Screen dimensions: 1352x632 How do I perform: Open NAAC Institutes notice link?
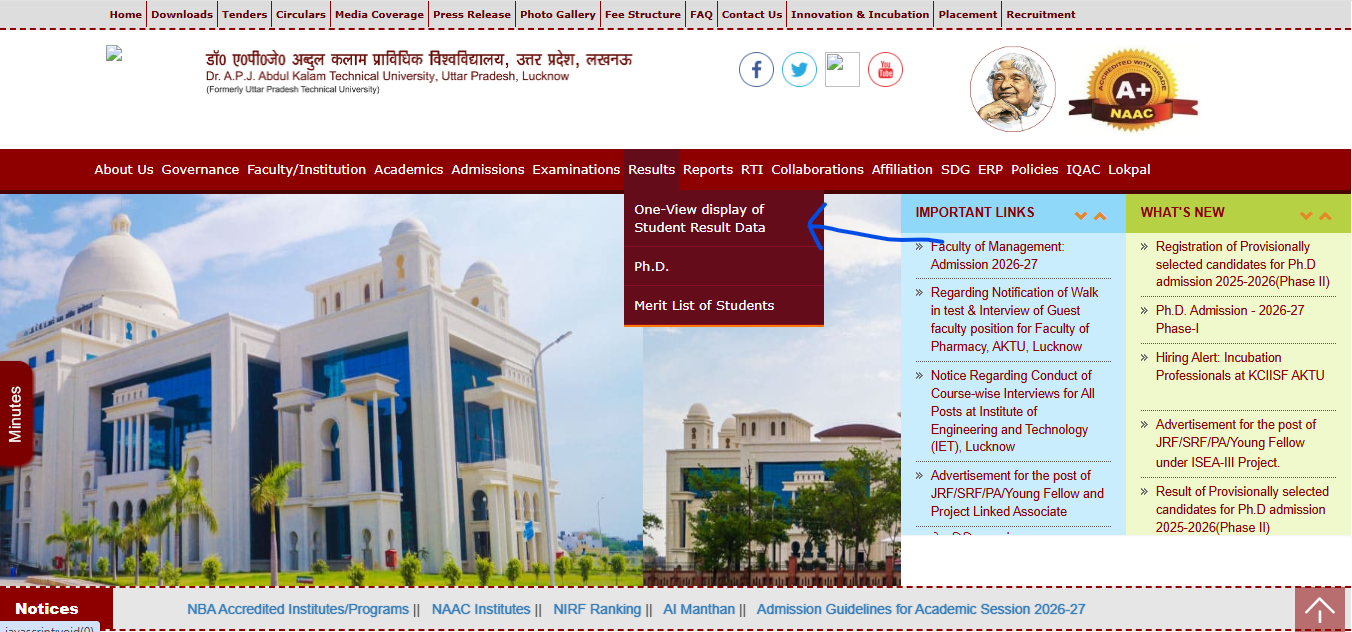[x=481, y=609]
